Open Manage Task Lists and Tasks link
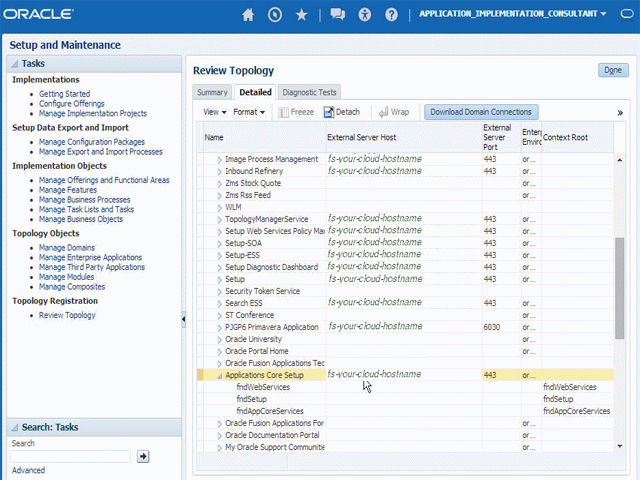 [x=87, y=209]
